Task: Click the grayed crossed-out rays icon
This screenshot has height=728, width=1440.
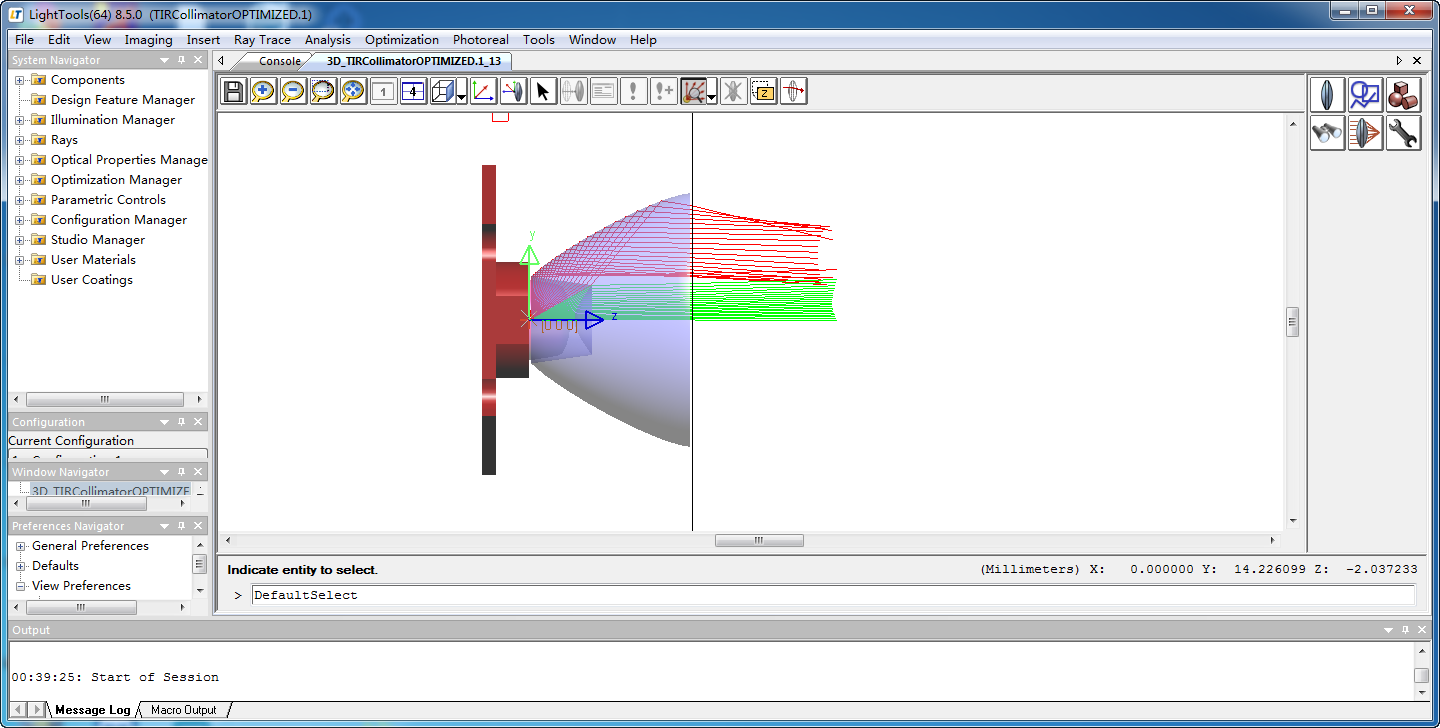Action: (x=733, y=92)
